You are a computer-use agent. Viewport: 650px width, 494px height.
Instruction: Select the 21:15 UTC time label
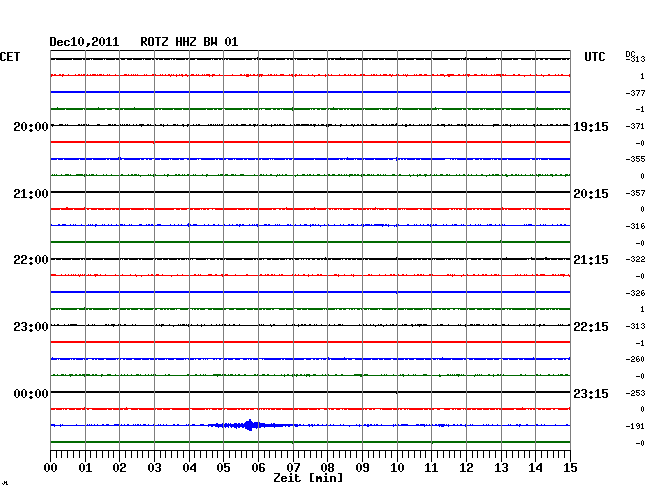pos(591,260)
